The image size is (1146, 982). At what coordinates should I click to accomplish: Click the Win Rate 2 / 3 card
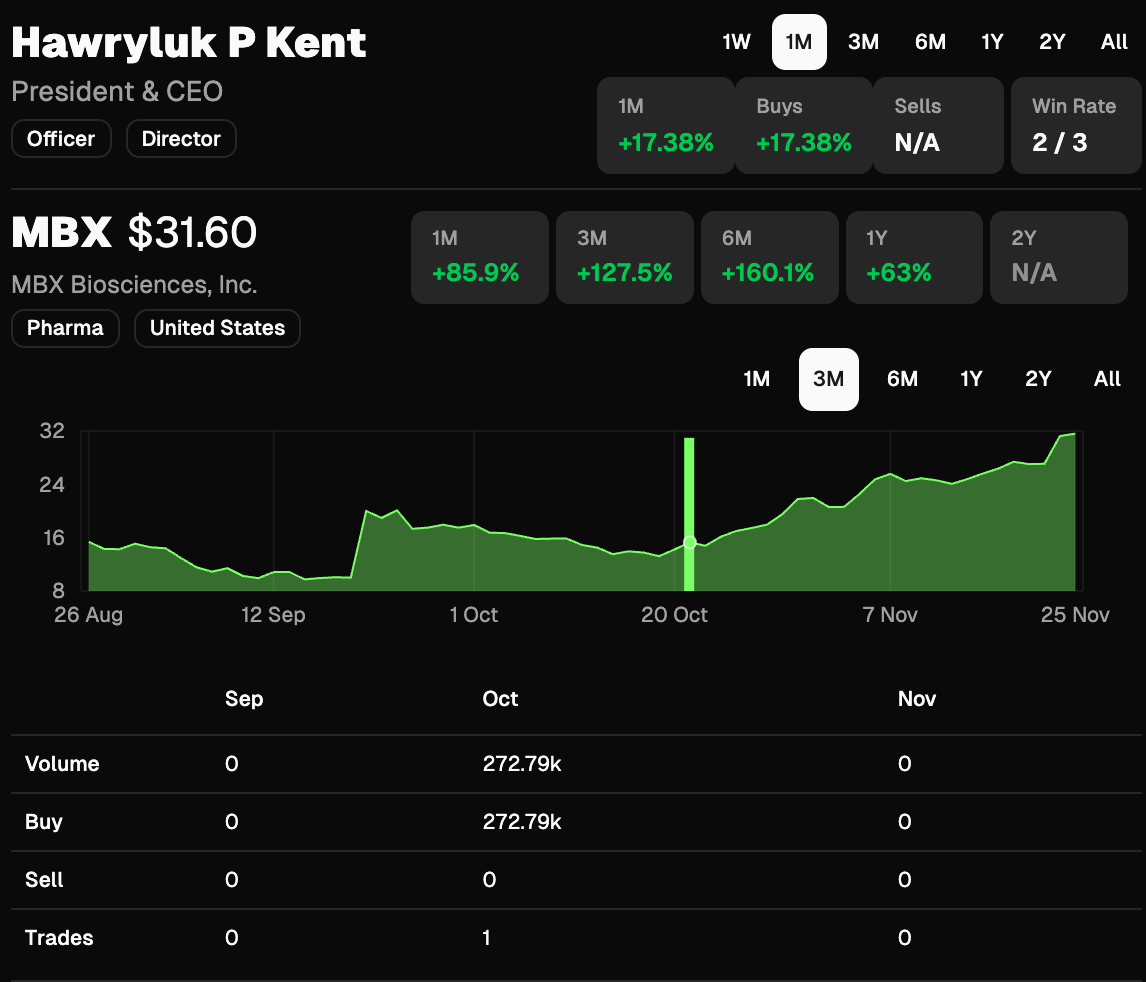click(1076, 126)
